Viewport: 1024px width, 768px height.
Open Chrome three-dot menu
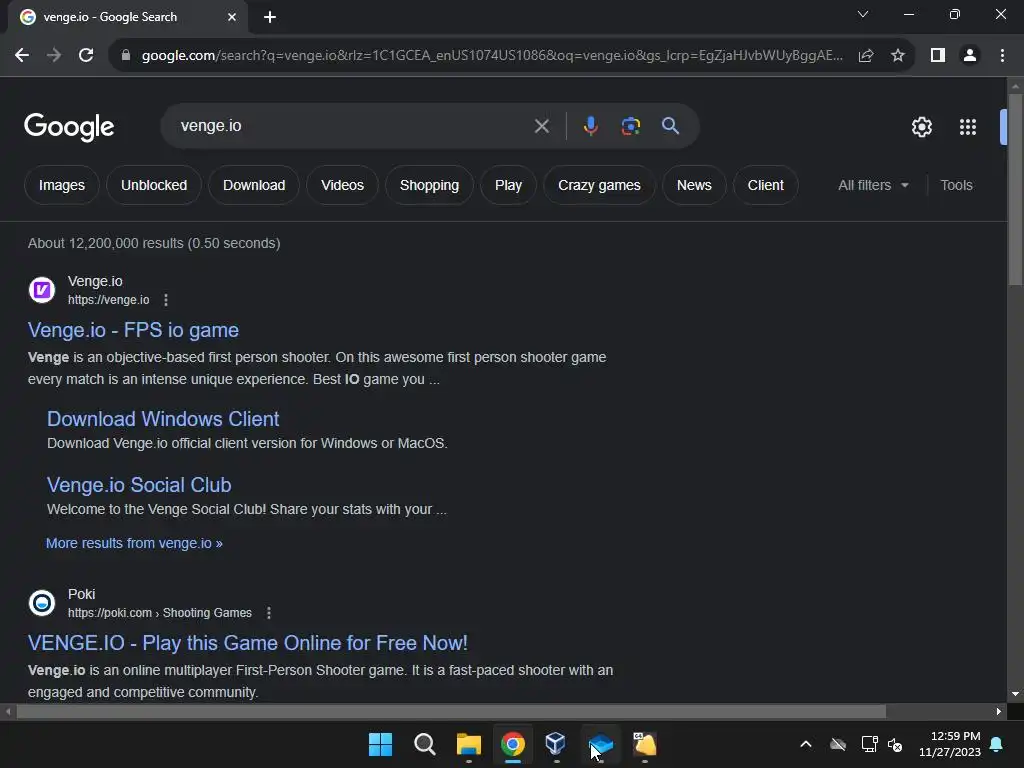(x=1002, y=56)
